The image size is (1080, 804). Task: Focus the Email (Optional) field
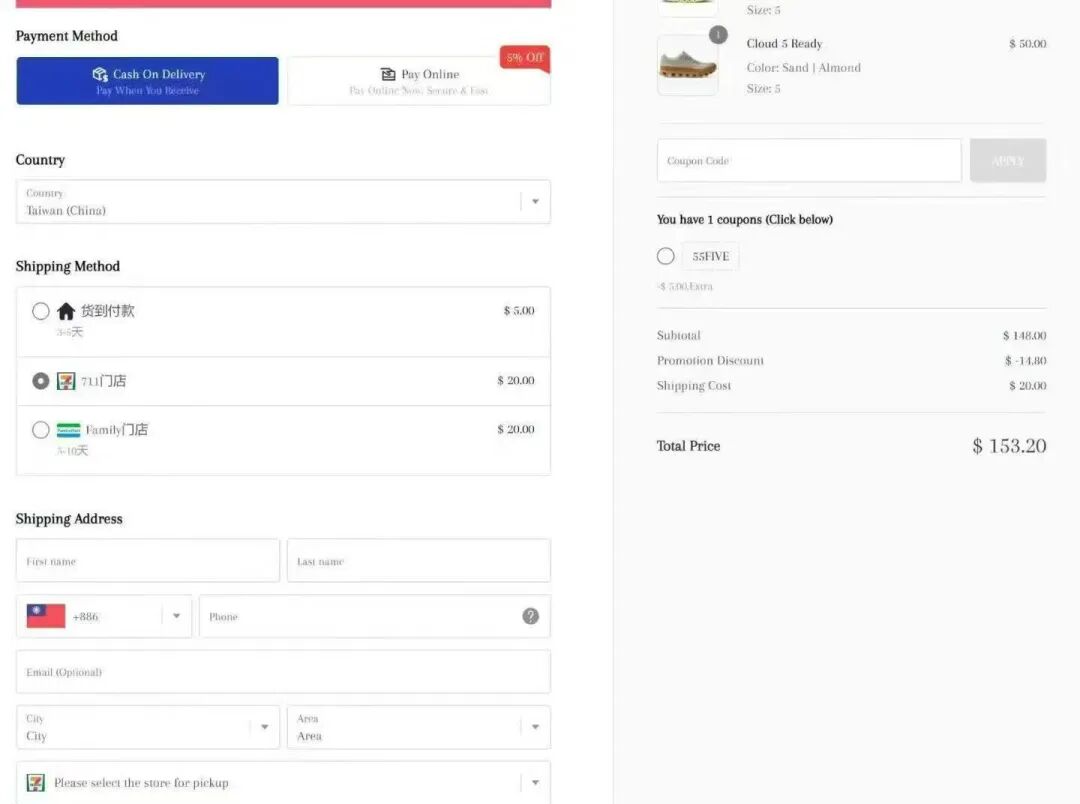click(283, 672)
